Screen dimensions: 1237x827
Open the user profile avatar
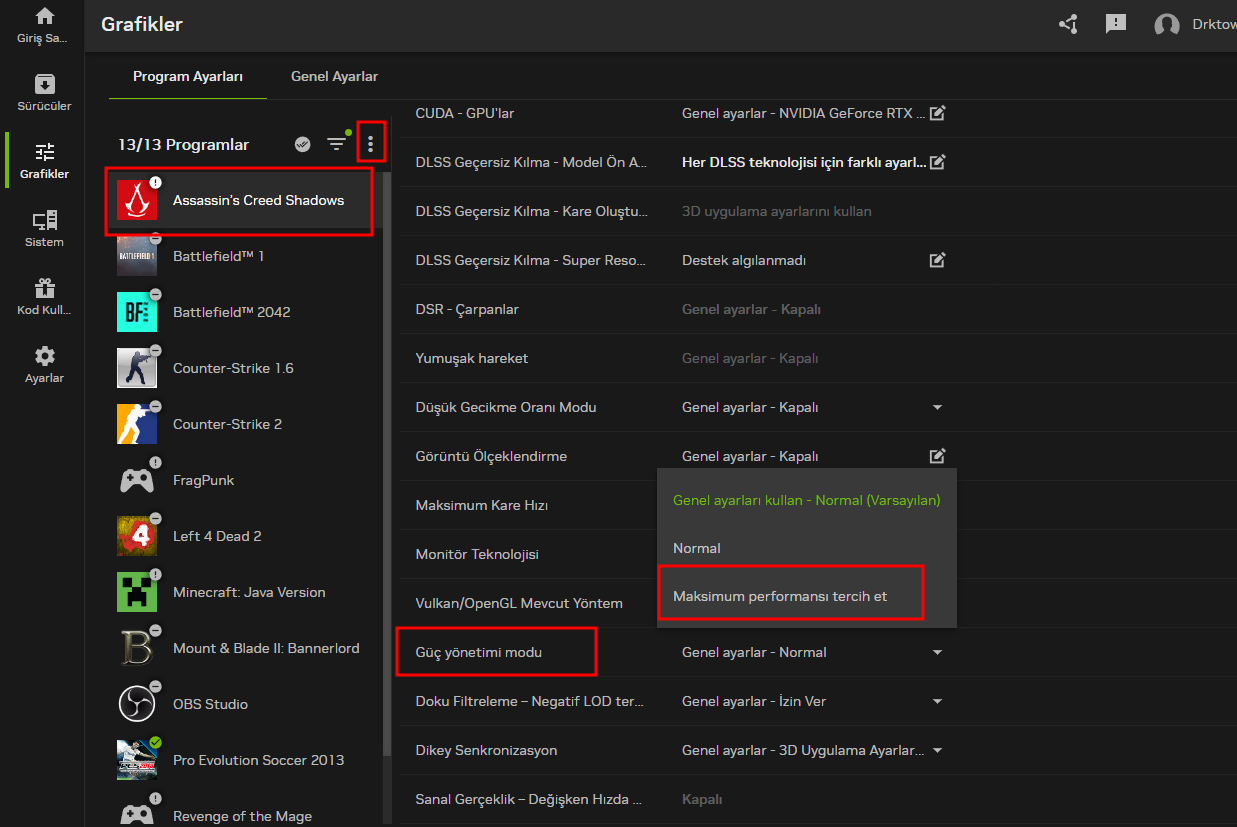coord(1166,25)
